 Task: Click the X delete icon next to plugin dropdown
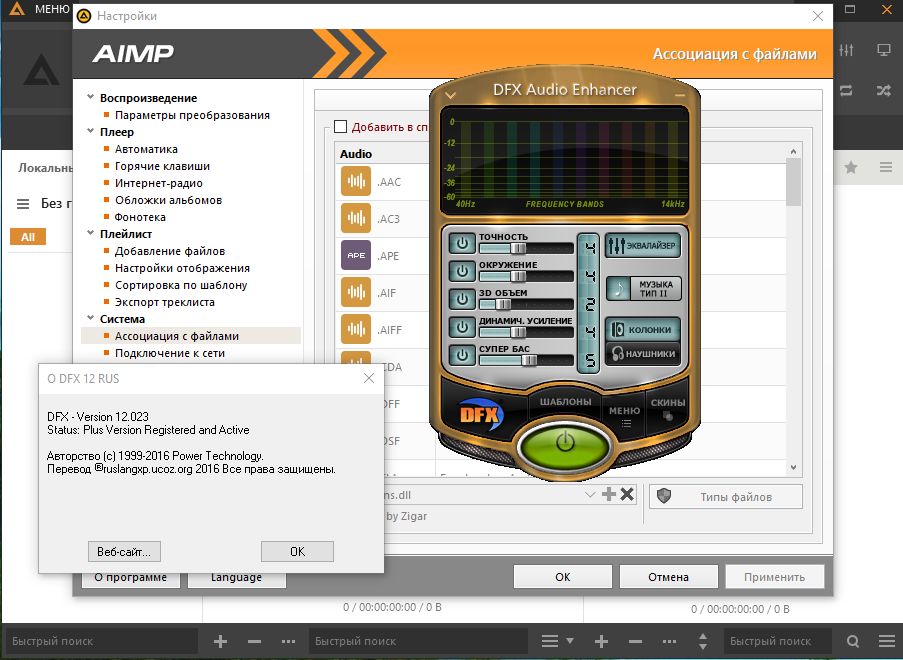[x=627, y=494]
